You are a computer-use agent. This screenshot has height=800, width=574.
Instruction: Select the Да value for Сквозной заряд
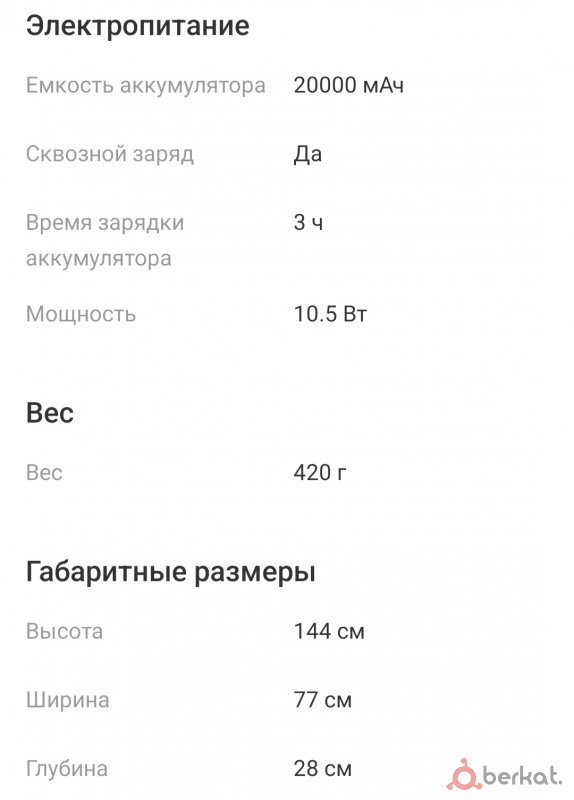(x=308, y=154)
